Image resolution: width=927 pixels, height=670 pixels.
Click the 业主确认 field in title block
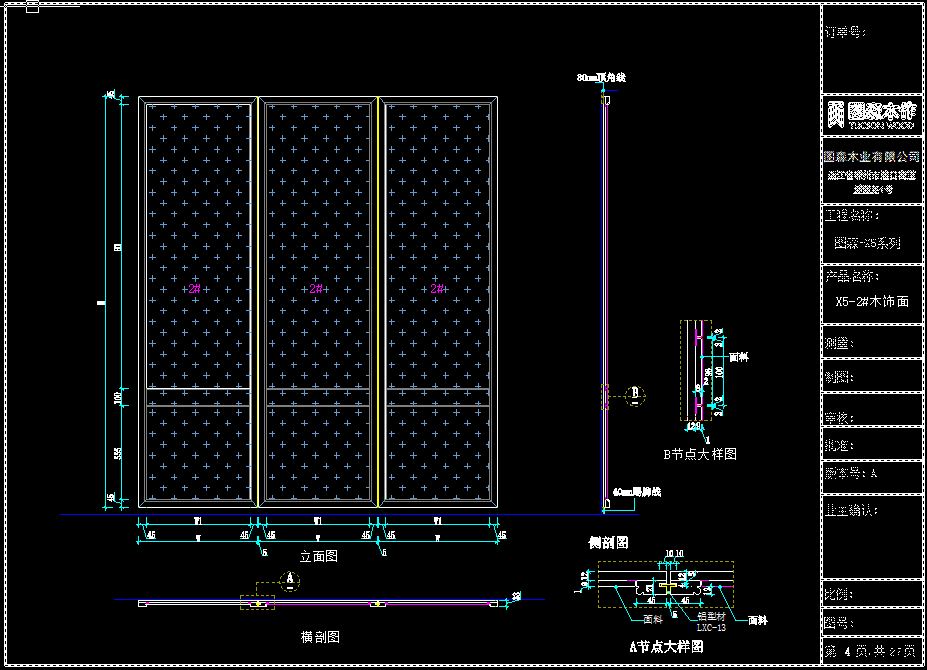click(x=851, y=510)
